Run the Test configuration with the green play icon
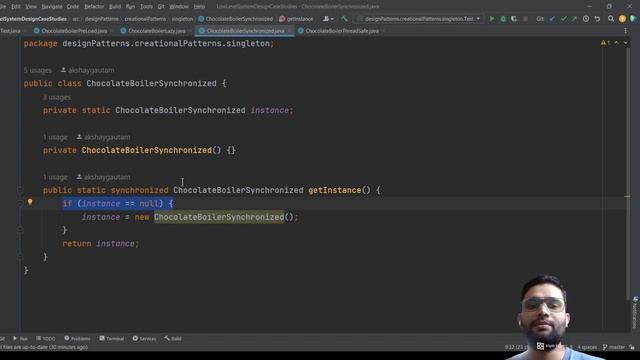Image resolution: width=640 pixels, height=360 pixels. coord(491,19)
